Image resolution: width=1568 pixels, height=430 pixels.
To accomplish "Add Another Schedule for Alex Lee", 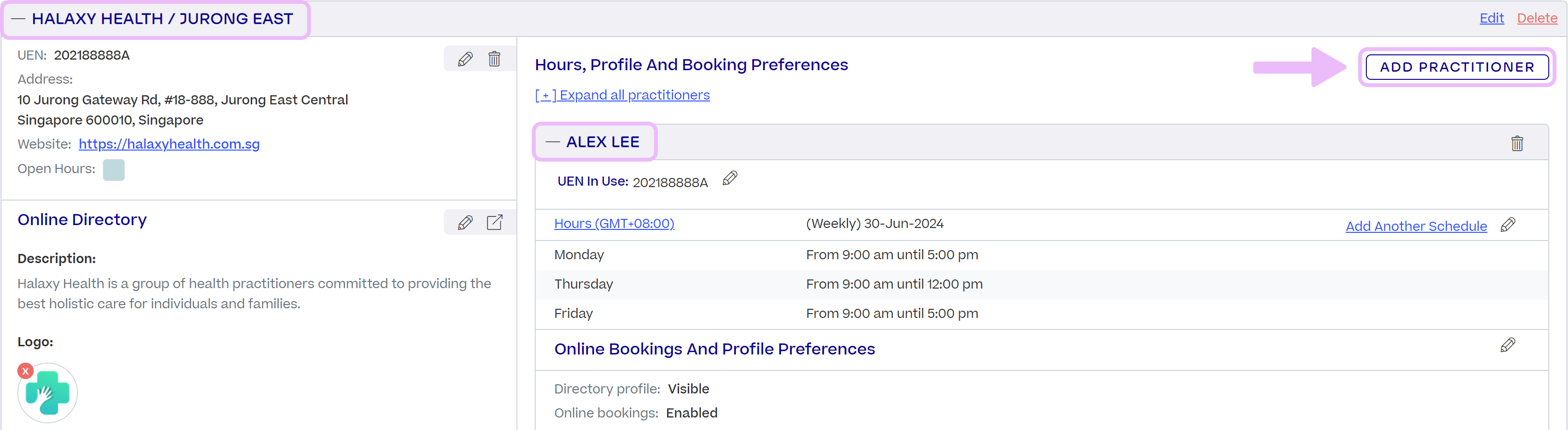I will 1416,226.
